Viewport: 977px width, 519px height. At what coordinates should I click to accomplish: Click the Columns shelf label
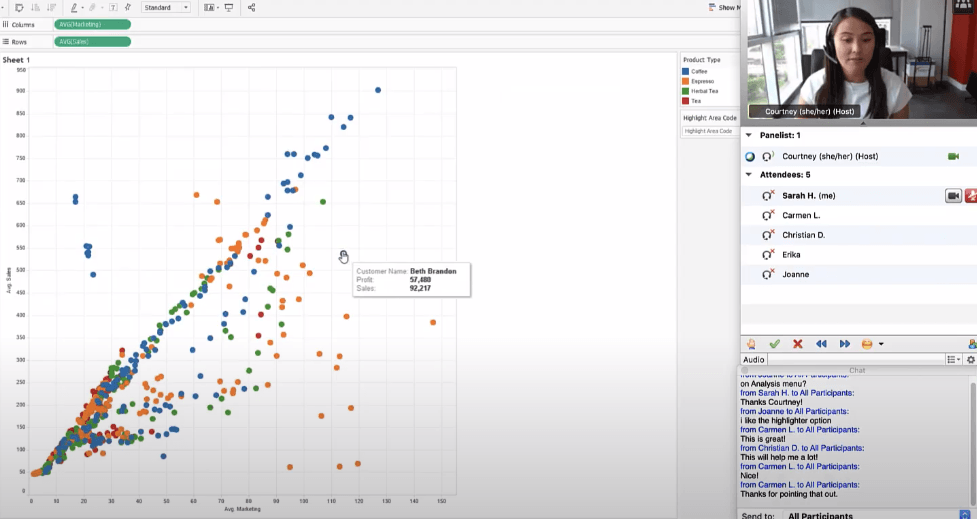click(x=19, y=25)
